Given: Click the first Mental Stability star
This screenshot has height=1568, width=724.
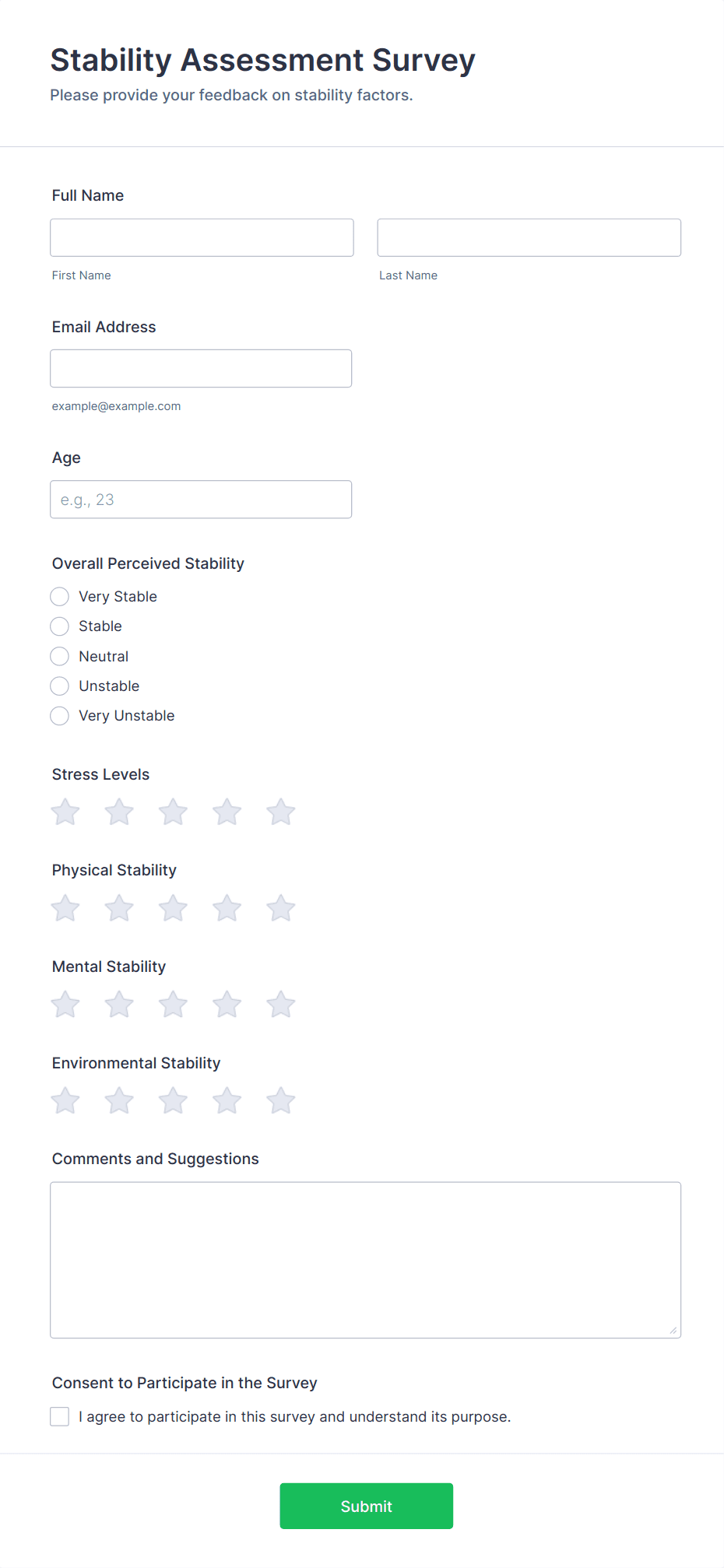Looking at the screenshot, I should pyautogui.click(x=65, y=1005).
